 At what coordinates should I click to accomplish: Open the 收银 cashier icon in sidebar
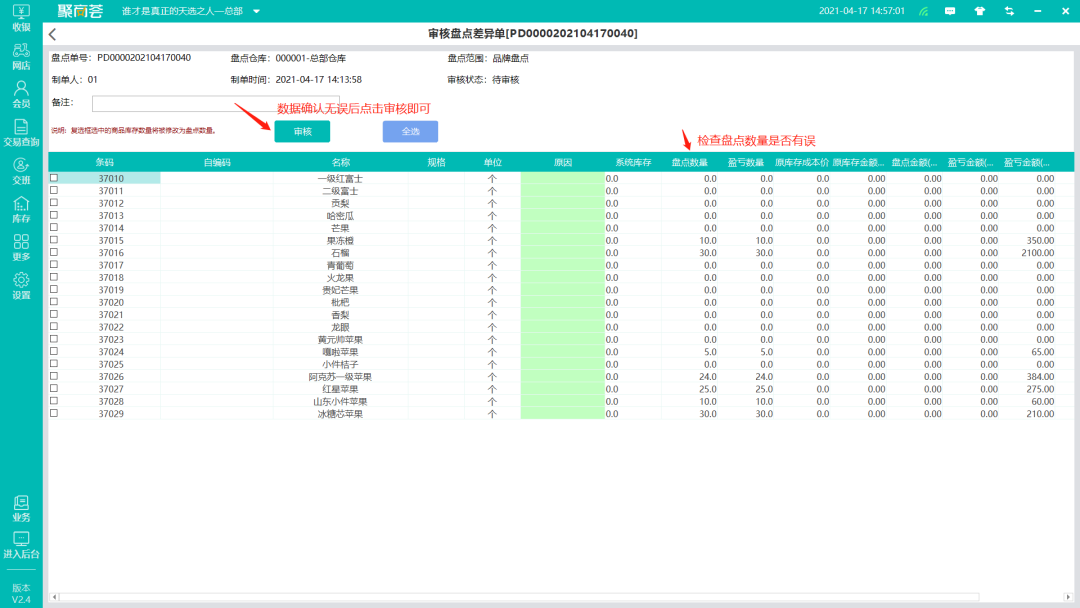point(21,17)
